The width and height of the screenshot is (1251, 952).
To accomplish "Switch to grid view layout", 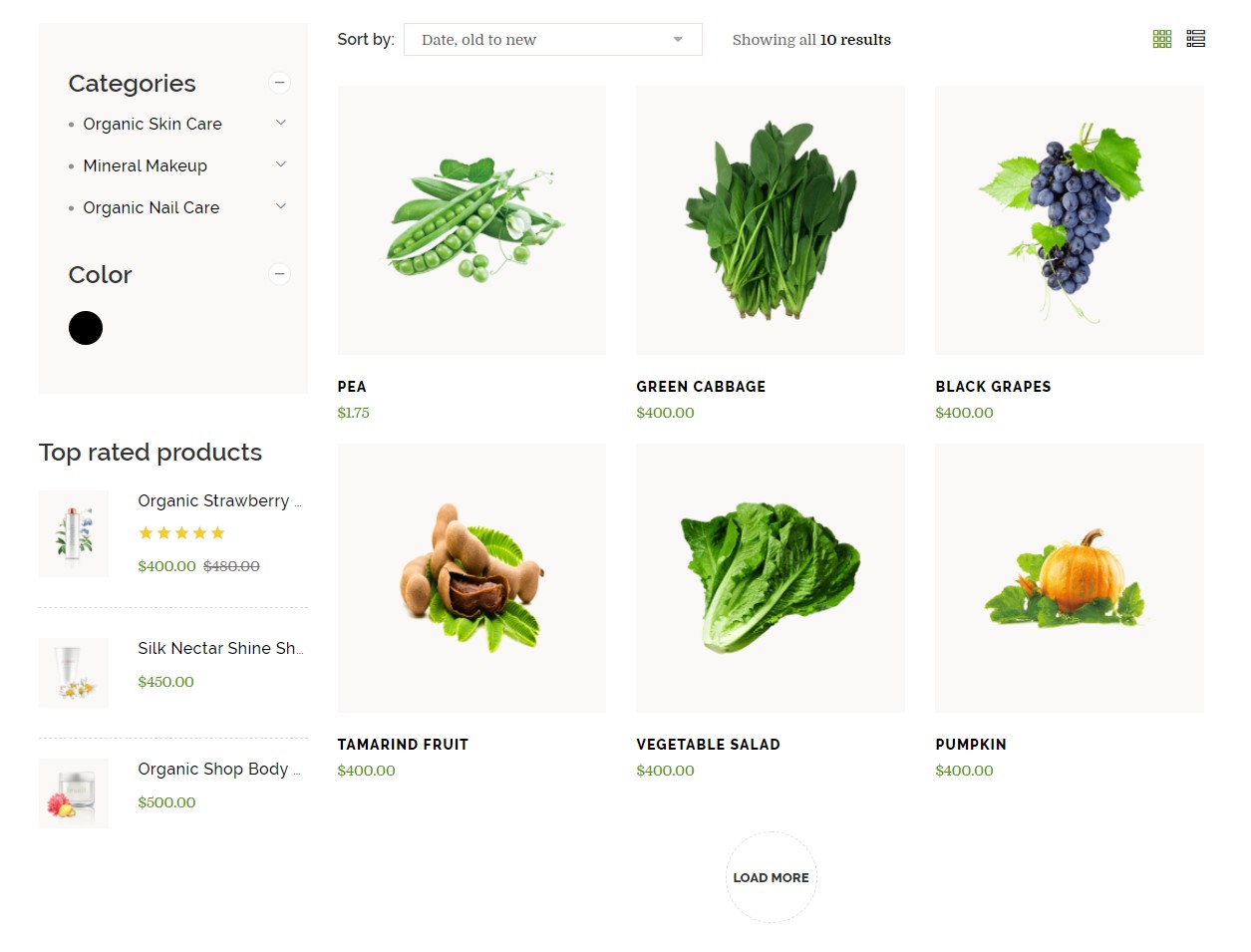I will [1162, 39].
